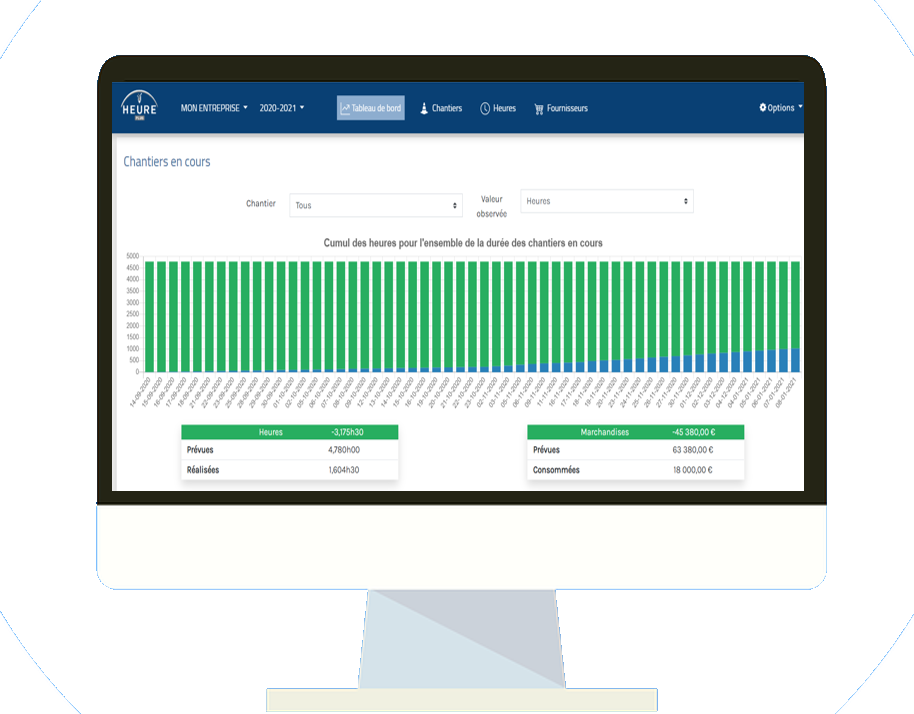This screenshot has width=914, height=714.
Task: Click the chart title starting 'Cumul des heures'
Action: [463, 243]
